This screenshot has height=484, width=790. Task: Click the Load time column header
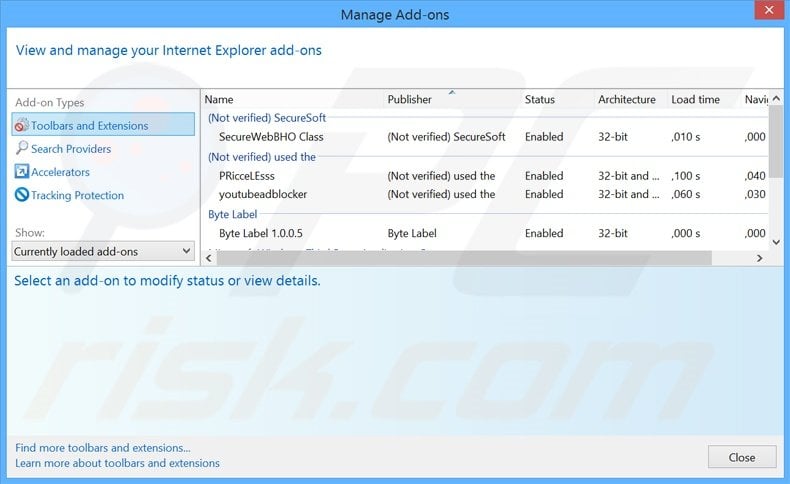point(696,99)
